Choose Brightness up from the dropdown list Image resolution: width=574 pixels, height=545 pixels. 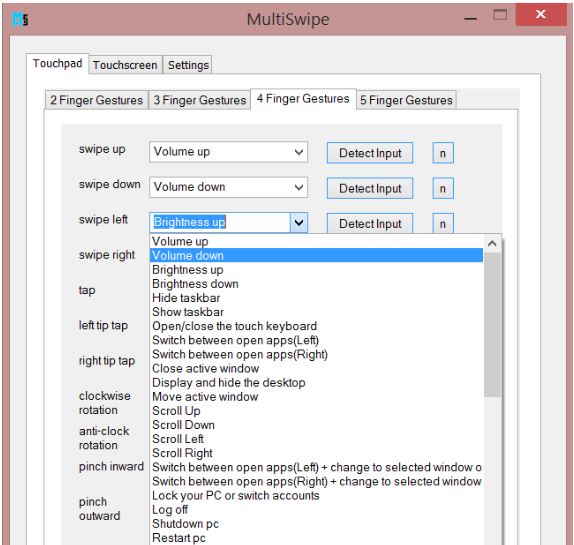coord(317,270)
